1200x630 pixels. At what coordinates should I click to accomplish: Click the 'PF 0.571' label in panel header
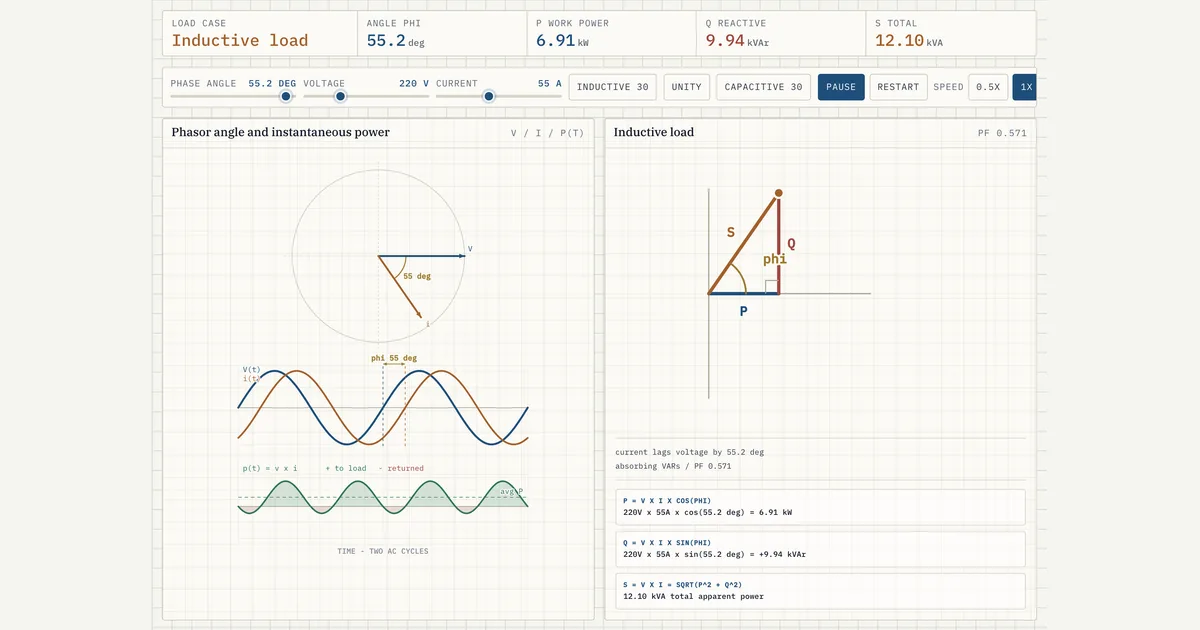[x=1002, y=133]
